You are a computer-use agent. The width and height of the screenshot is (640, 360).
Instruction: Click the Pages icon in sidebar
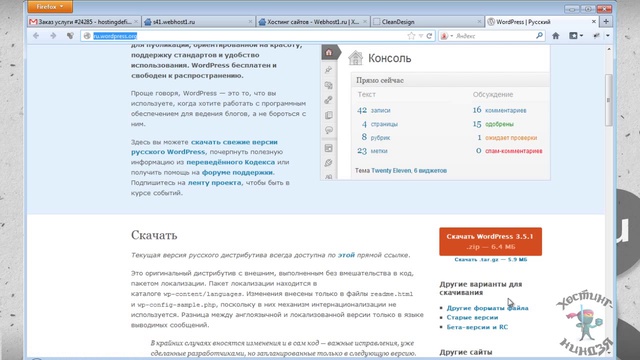(x=329, y=115)
